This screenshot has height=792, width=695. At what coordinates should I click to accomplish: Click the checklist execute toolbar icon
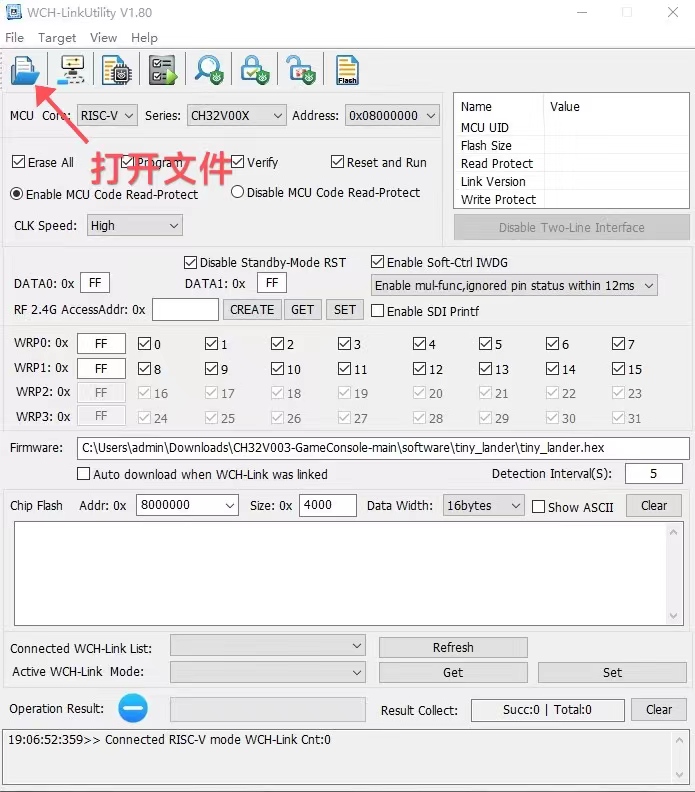162,69
